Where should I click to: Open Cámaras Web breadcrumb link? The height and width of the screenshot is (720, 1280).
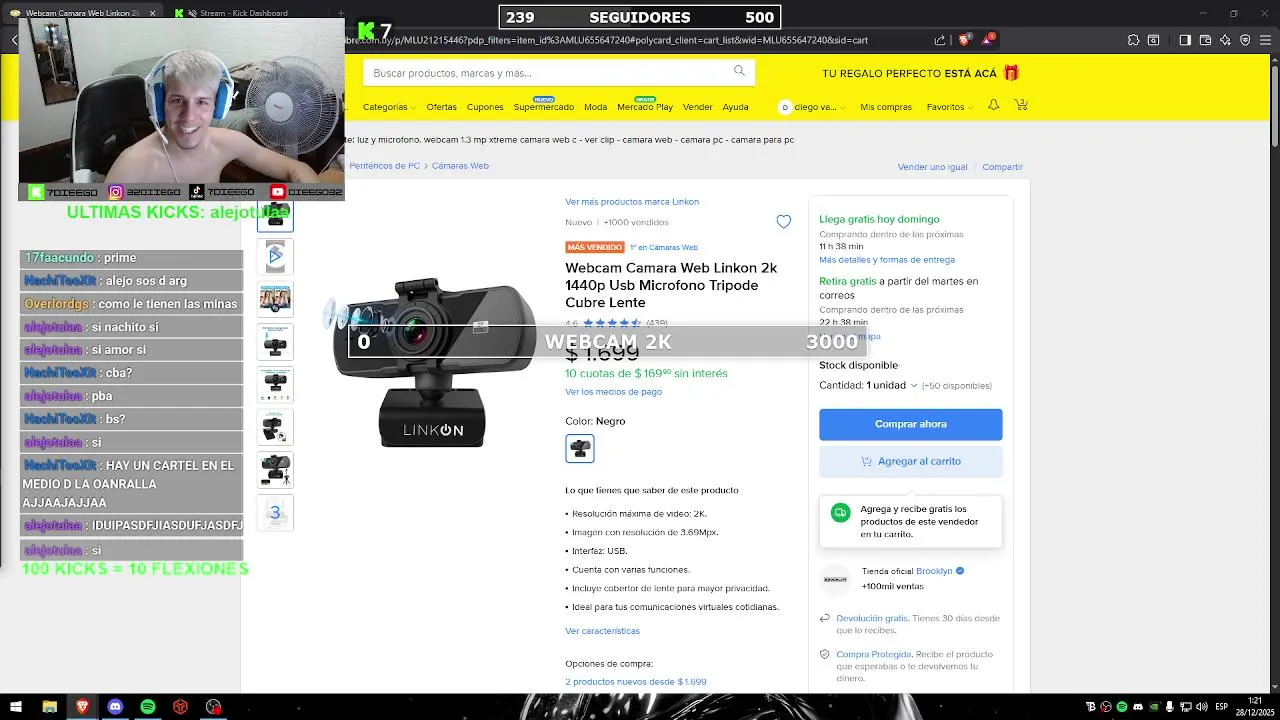click(460, 166)
